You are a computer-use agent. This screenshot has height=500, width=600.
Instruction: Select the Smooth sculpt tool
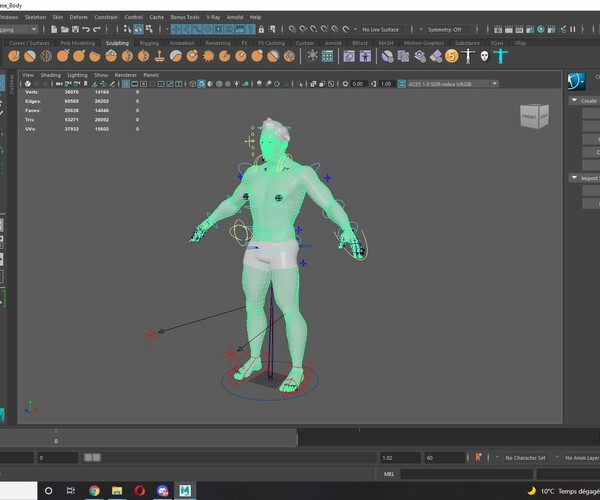30,56
